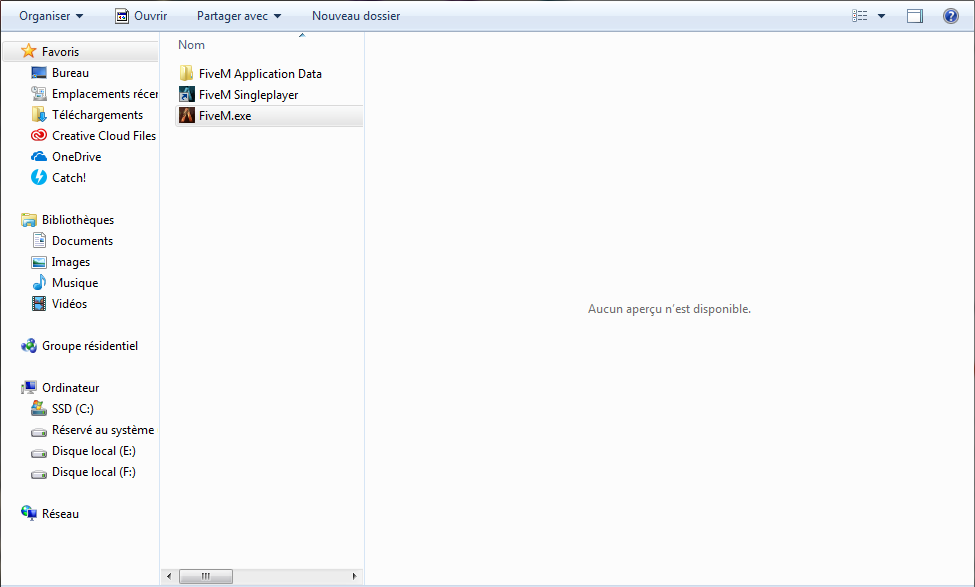Click the Catch! lightning icon
The width and height of the screenshot is (975, 587).
pyautogui.click(x=39, y=177)
